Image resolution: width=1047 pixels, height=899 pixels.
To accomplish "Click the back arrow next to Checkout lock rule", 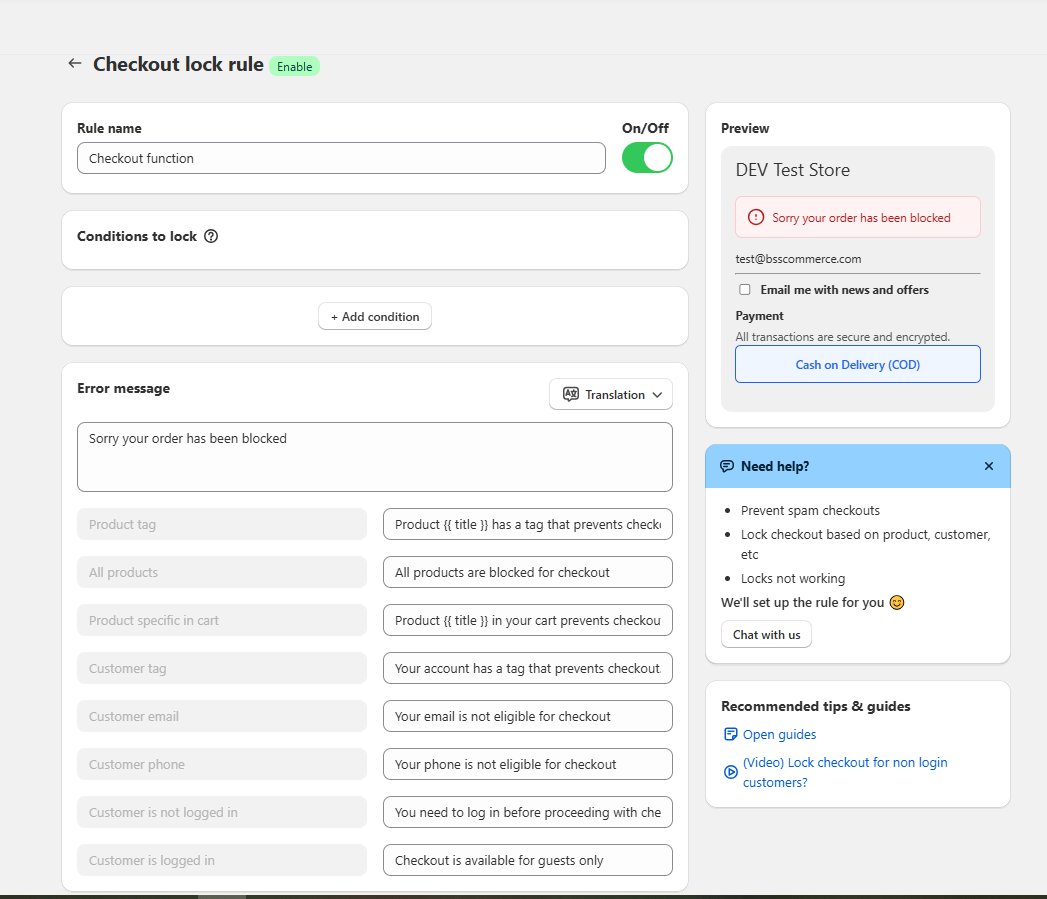I will 74,62.
